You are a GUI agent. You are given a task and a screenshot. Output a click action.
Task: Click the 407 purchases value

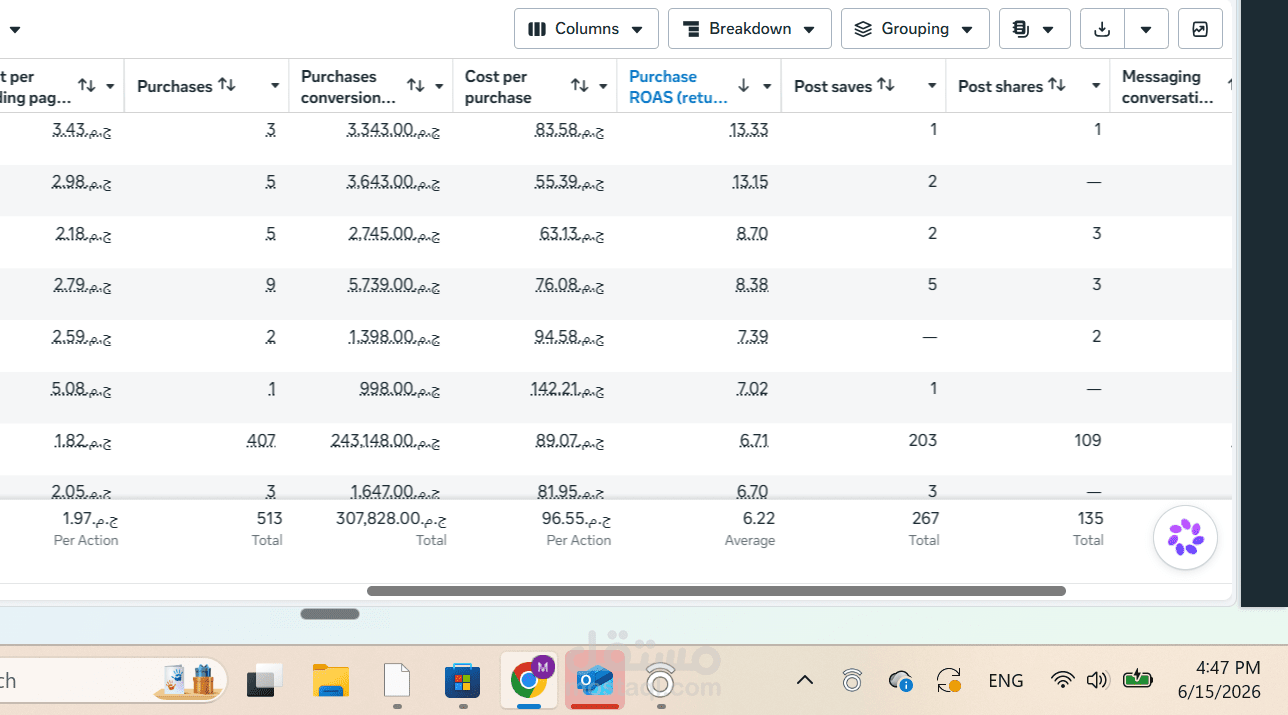261,440
